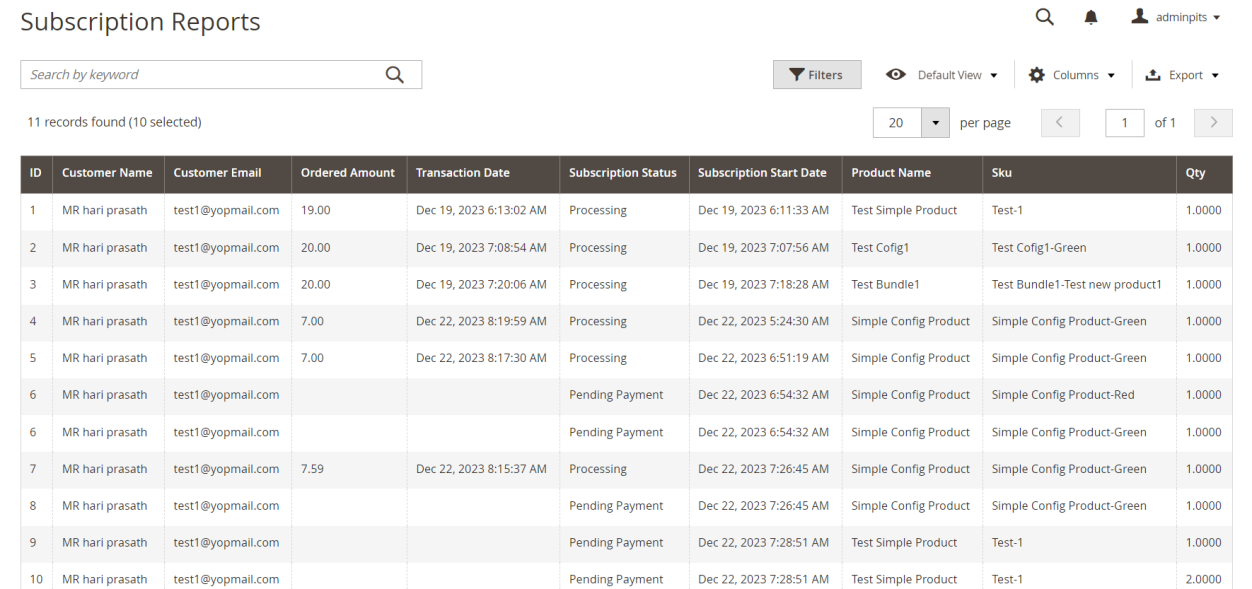
Task: Open the global search icon in the header
Action: [1044, 17]
